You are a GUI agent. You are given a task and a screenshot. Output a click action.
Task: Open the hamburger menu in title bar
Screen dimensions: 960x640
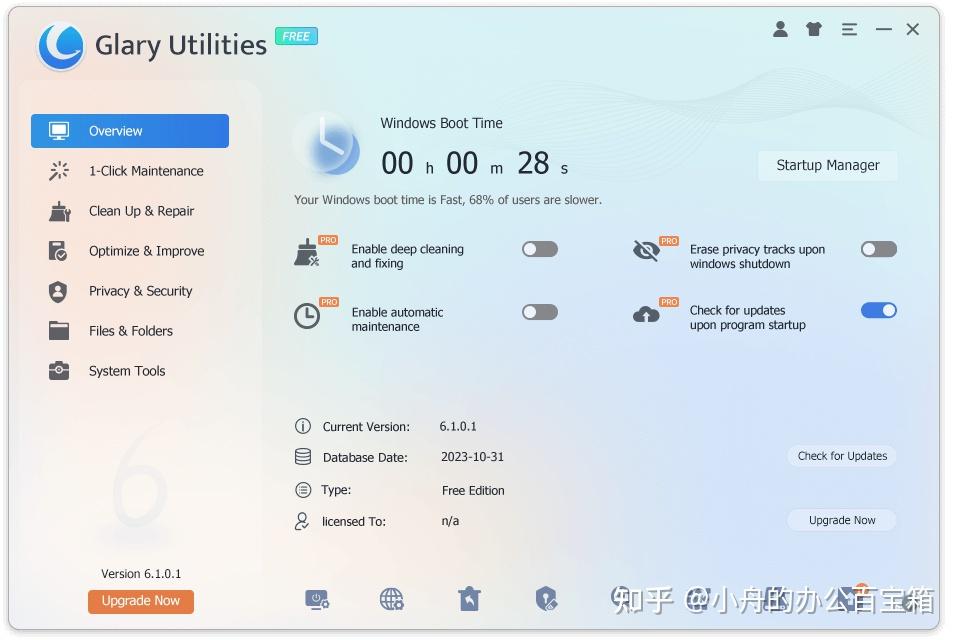point(849,29)
